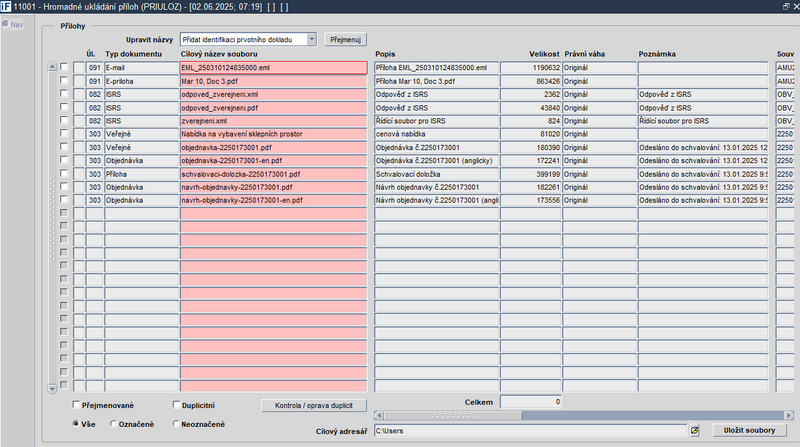
Task: Click file name odpoved_zverejneni.pdf
Action: coord(273,108)
